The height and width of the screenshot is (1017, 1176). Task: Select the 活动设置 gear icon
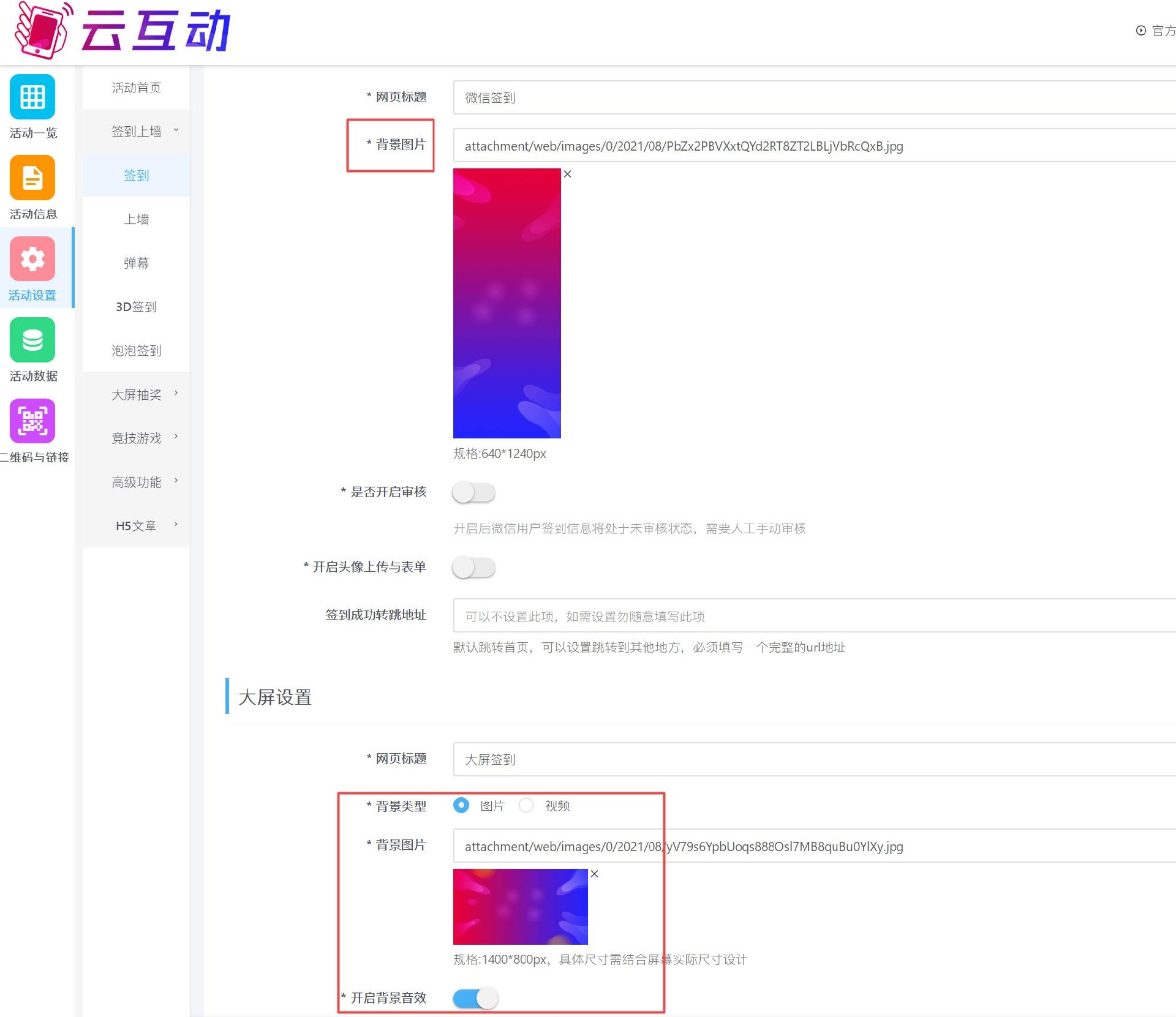32,259
